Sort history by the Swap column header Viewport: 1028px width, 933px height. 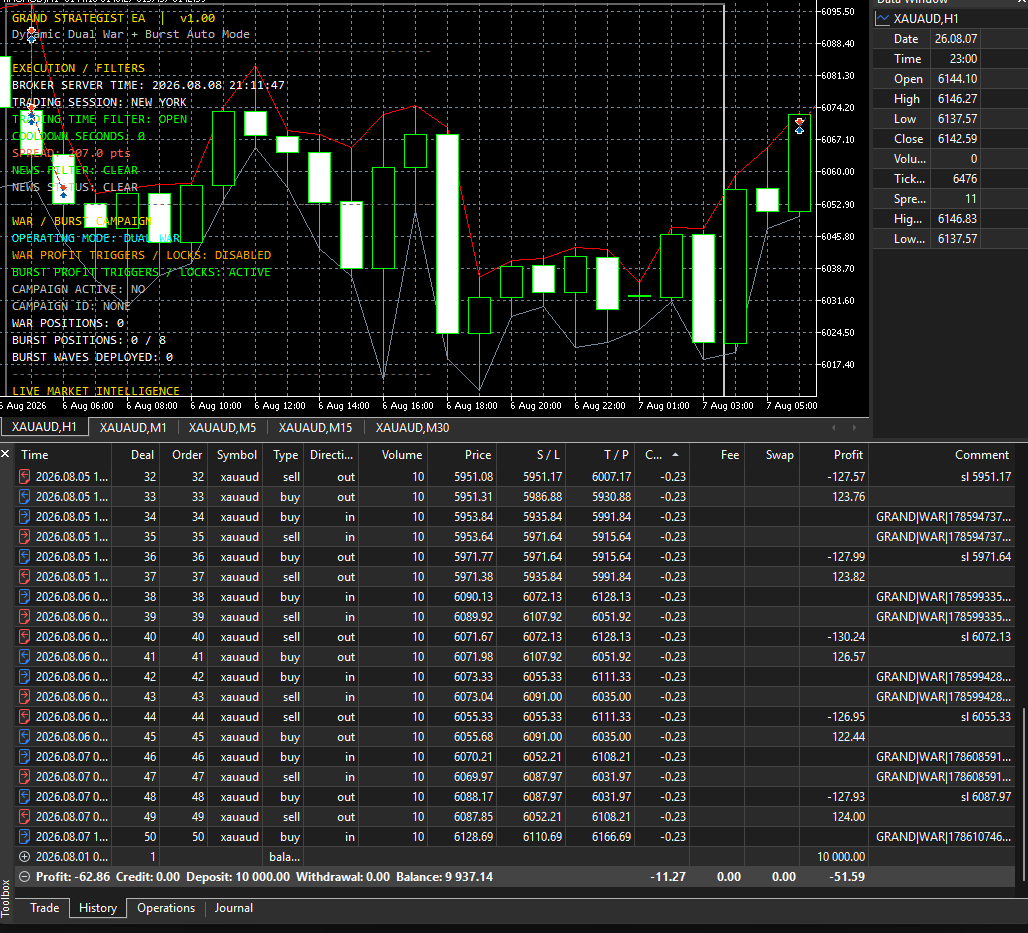click(x=772, y=454)
